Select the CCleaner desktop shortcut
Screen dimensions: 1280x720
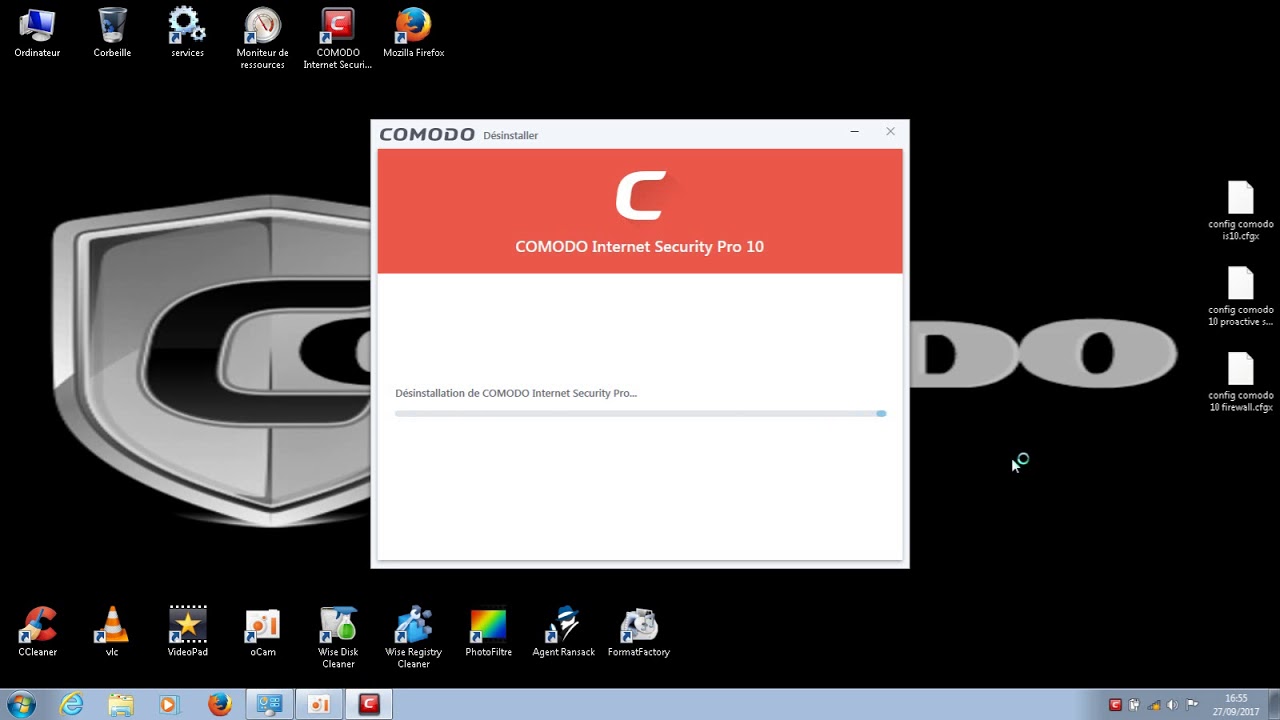(x=37, y=632)
